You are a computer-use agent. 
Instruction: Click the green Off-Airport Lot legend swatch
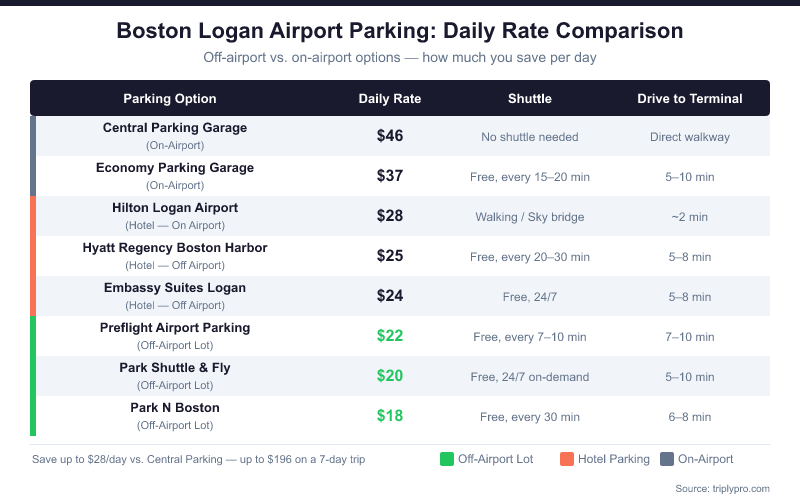pyautogui.click(x=447, y=459)
